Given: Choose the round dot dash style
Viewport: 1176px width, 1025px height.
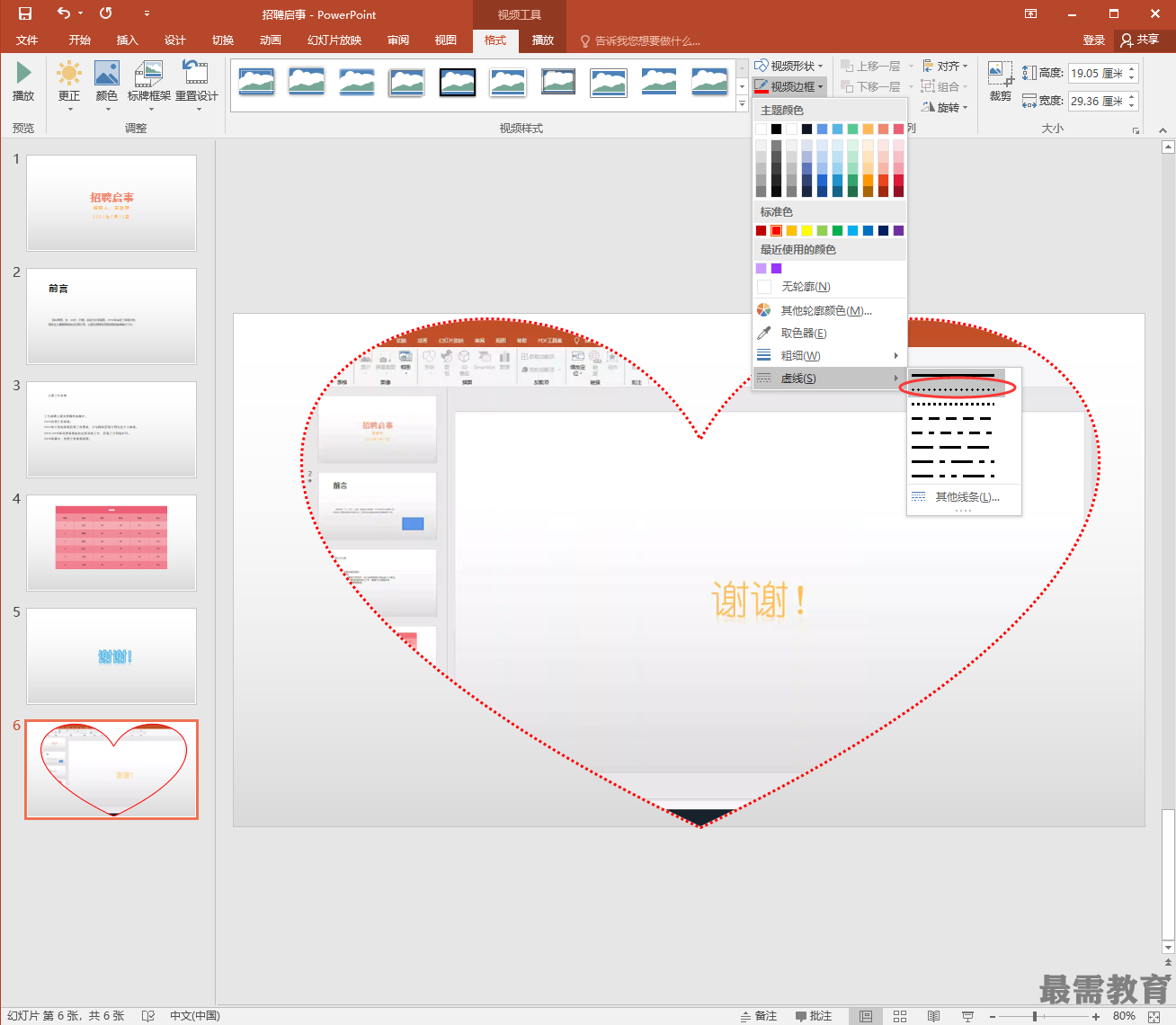Looking at the screenshot, I should click(x=955, y=389).
